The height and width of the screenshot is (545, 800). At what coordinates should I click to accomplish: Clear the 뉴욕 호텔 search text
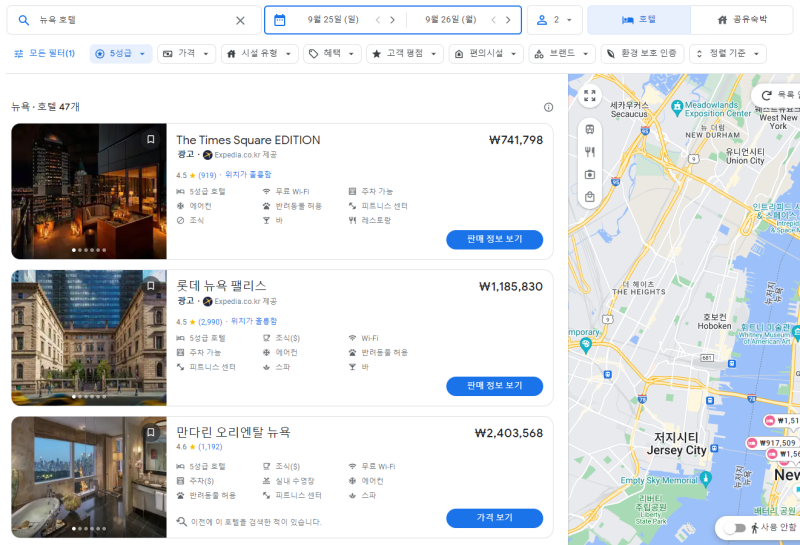(240, 20)
